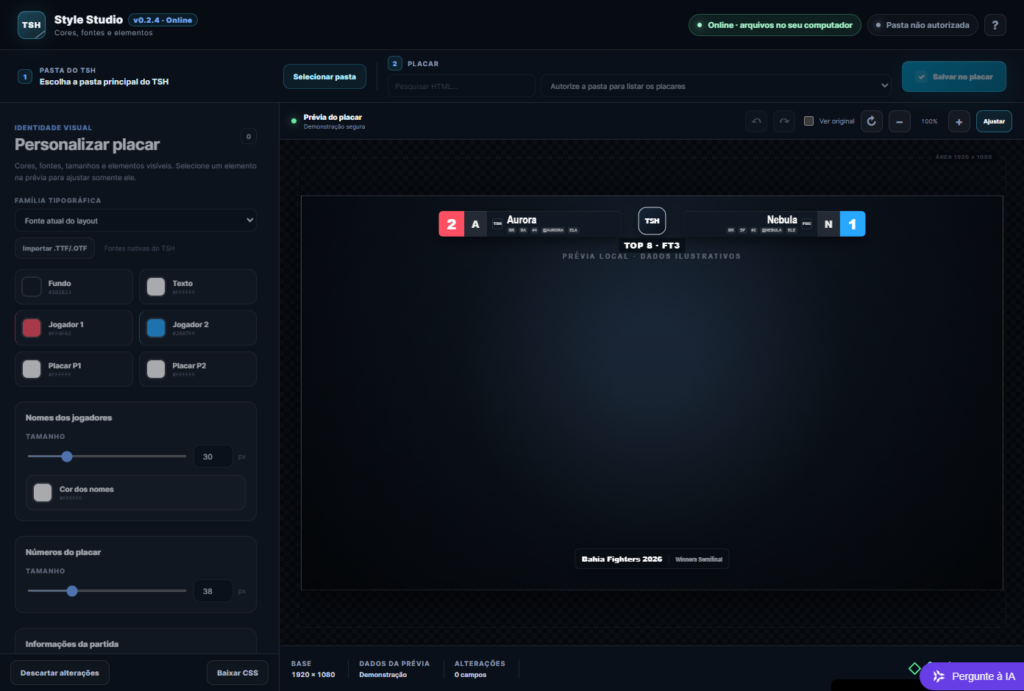Viewport: 1024px width, 691px height.
Task: Click the TSH logo in header
Action: pyautogui.click(x=31, y=25)
